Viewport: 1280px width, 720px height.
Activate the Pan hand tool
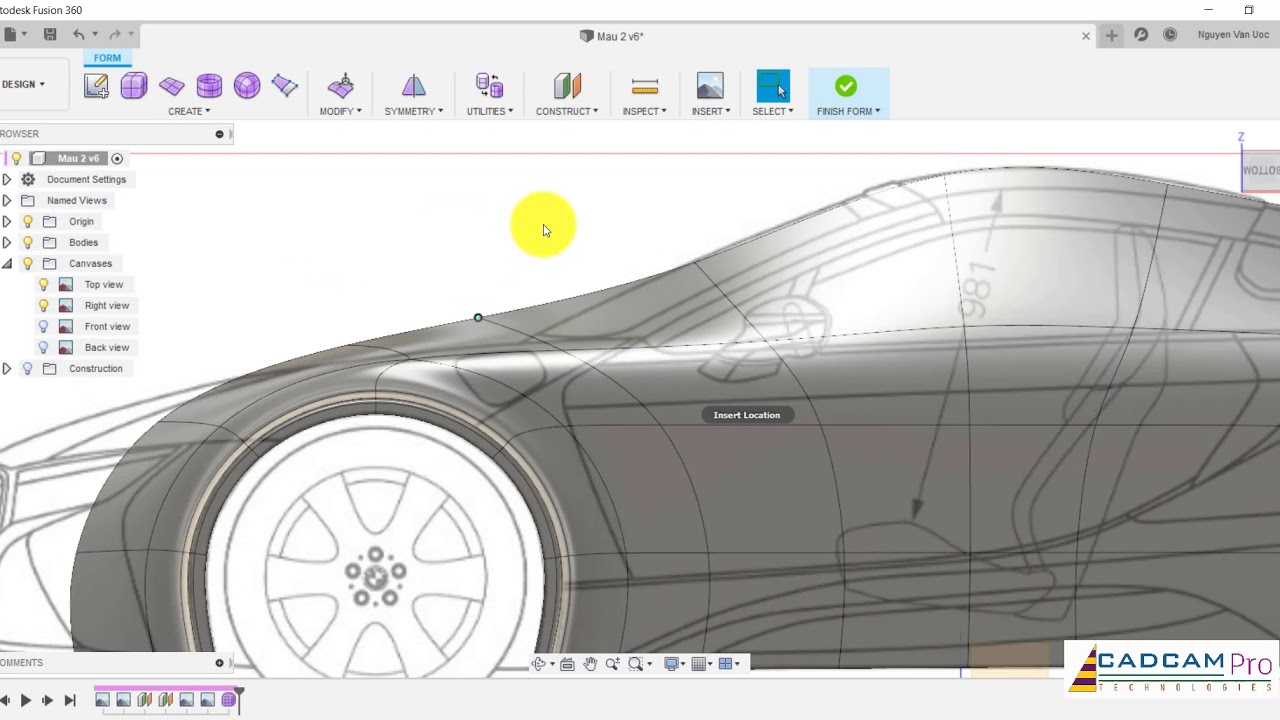click(590, 664)
